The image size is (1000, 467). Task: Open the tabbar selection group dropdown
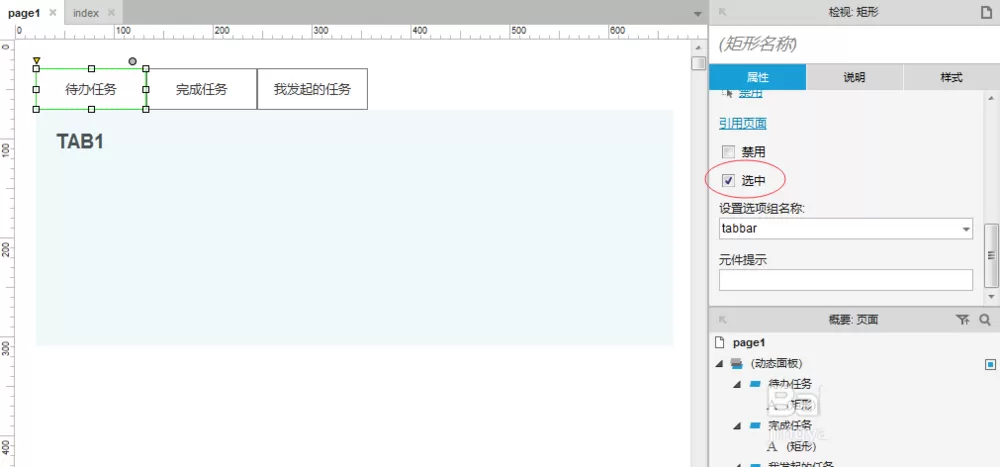coord(966,228)
